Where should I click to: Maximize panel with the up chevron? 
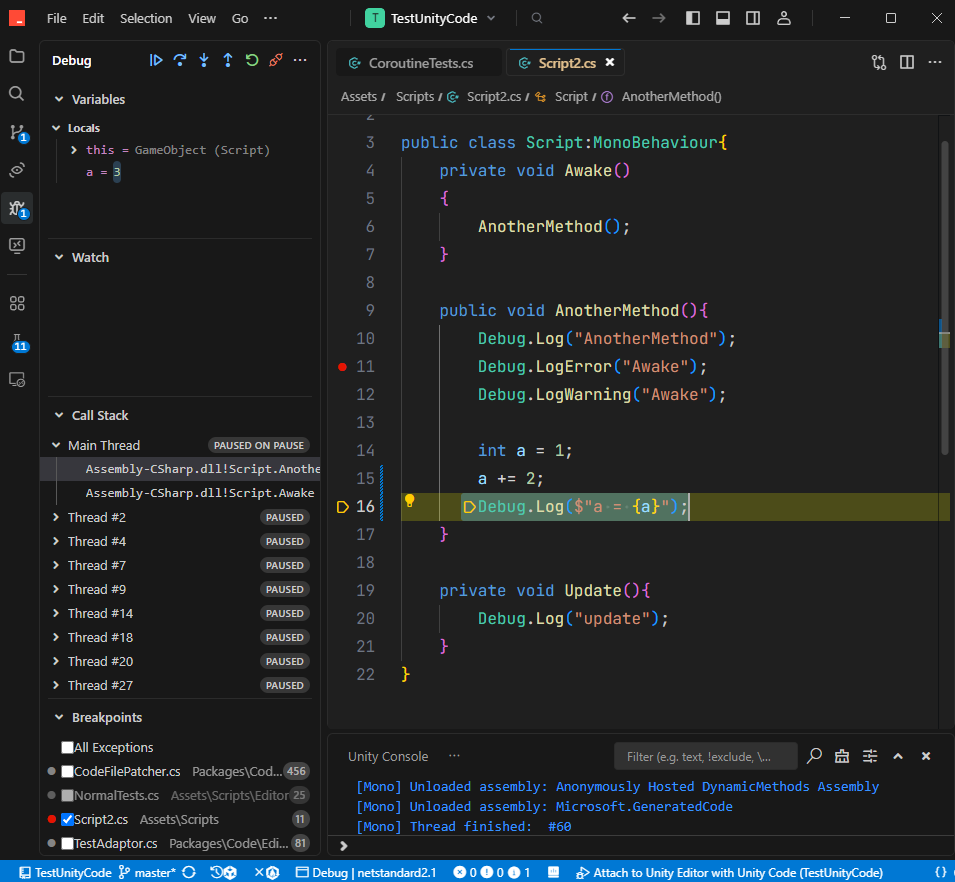point(898,756)
